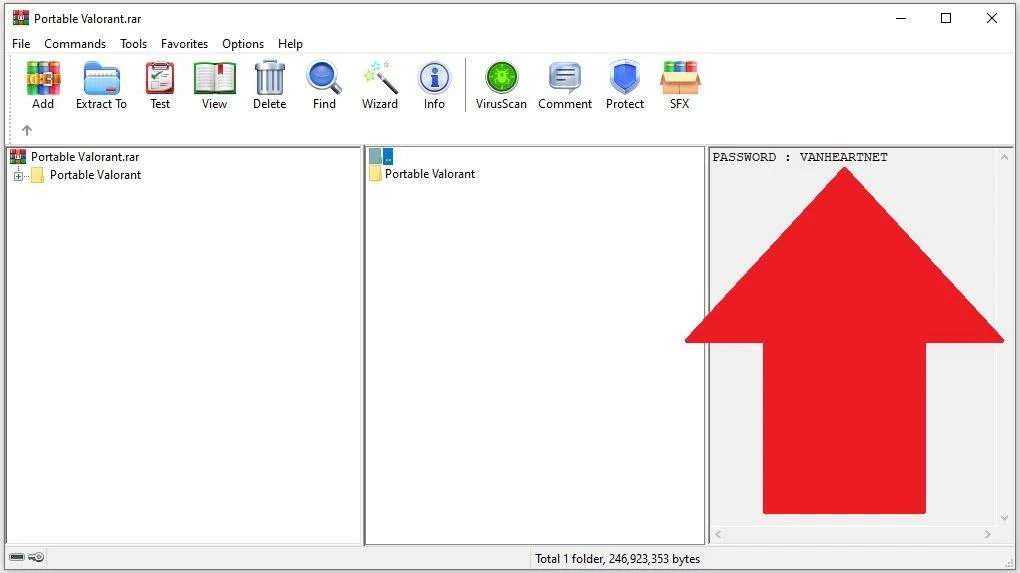Close the WinRAR window

(x=991, y=18)
